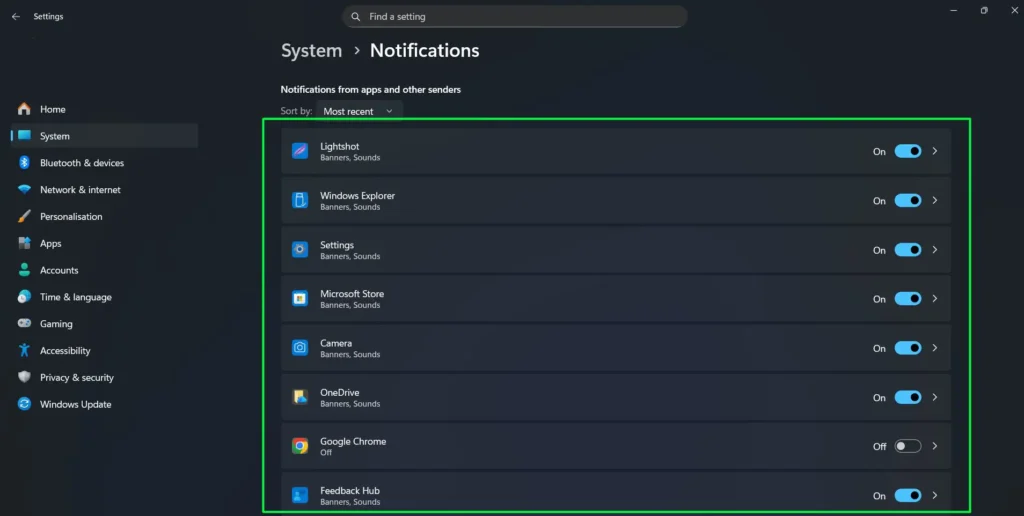Click the Network wifi sidebar icon
This screenshot has height=516, width=1024.
[24, 189]
